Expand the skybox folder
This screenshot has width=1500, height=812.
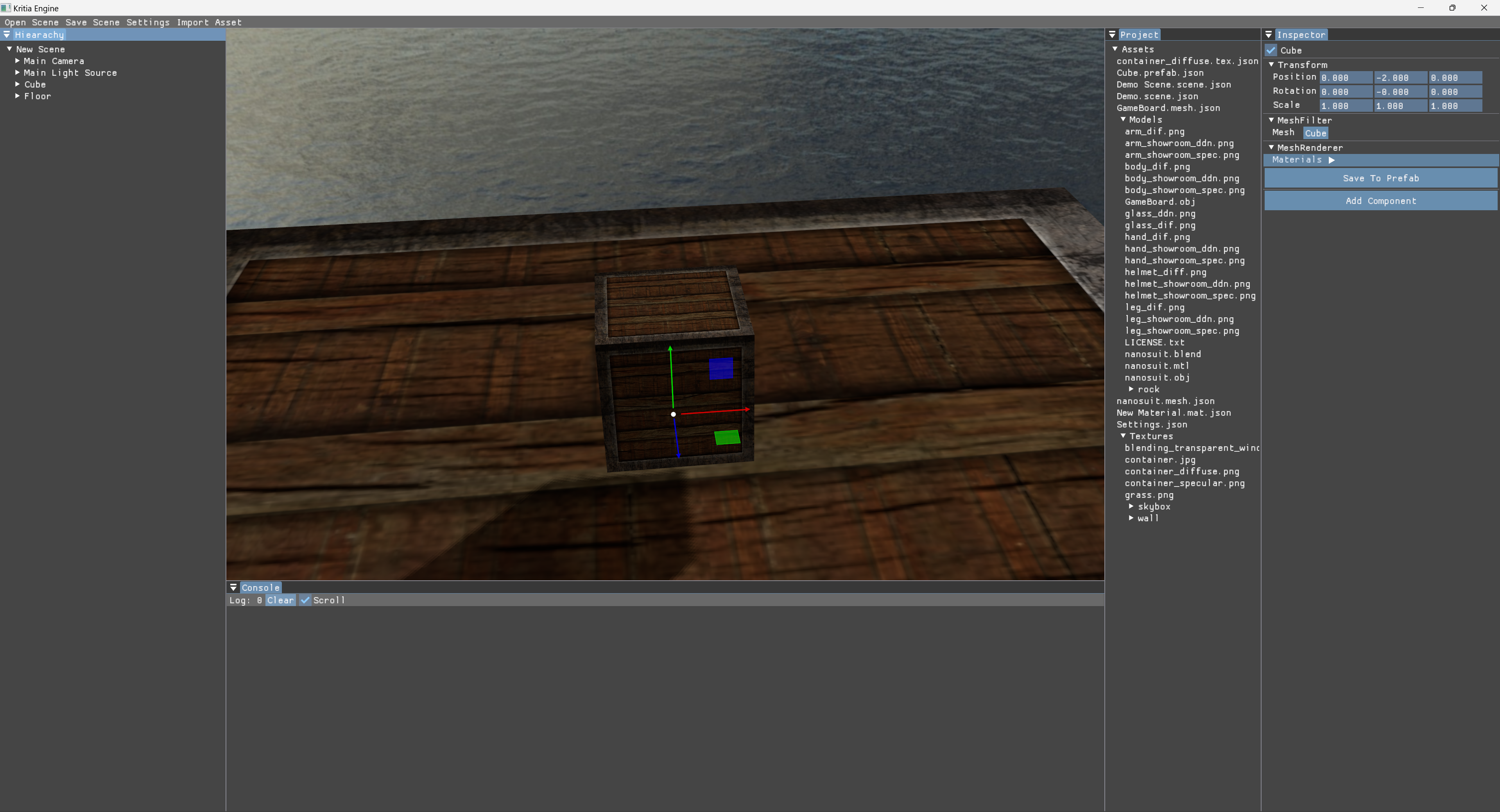coord(1131,506)
